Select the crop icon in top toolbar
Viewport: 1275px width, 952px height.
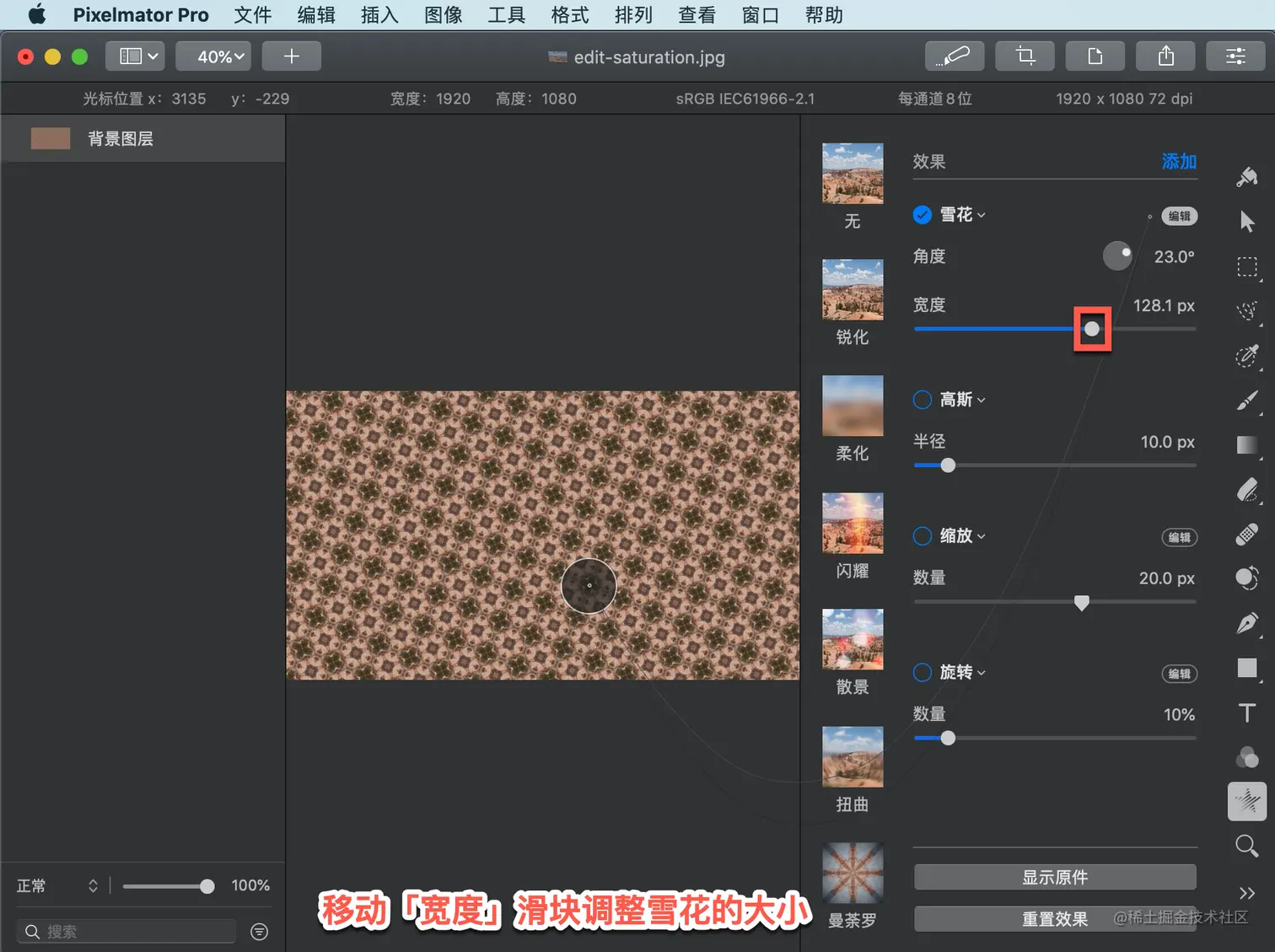1025,56
